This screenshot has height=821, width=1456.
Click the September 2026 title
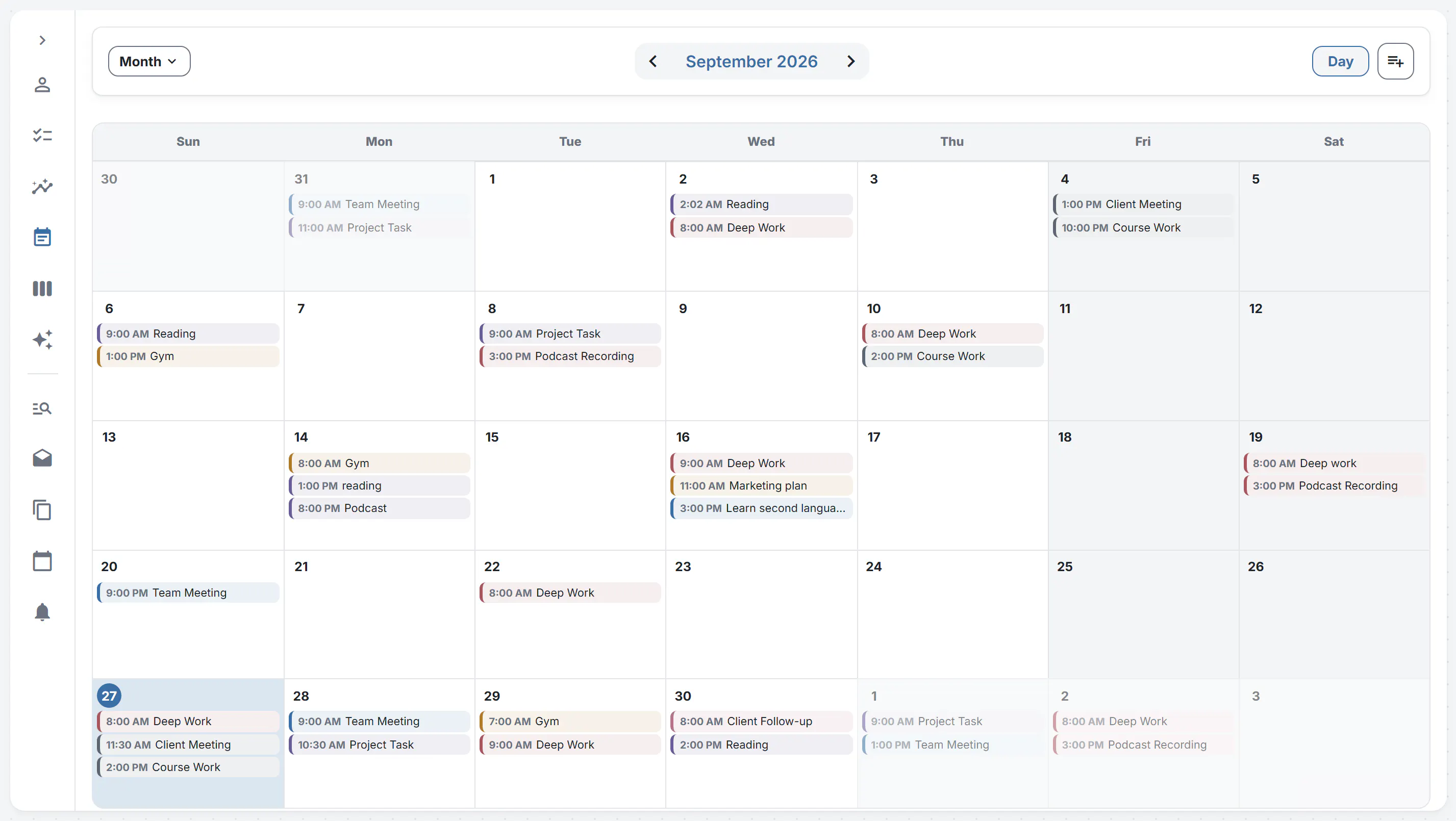pos(751,61)
